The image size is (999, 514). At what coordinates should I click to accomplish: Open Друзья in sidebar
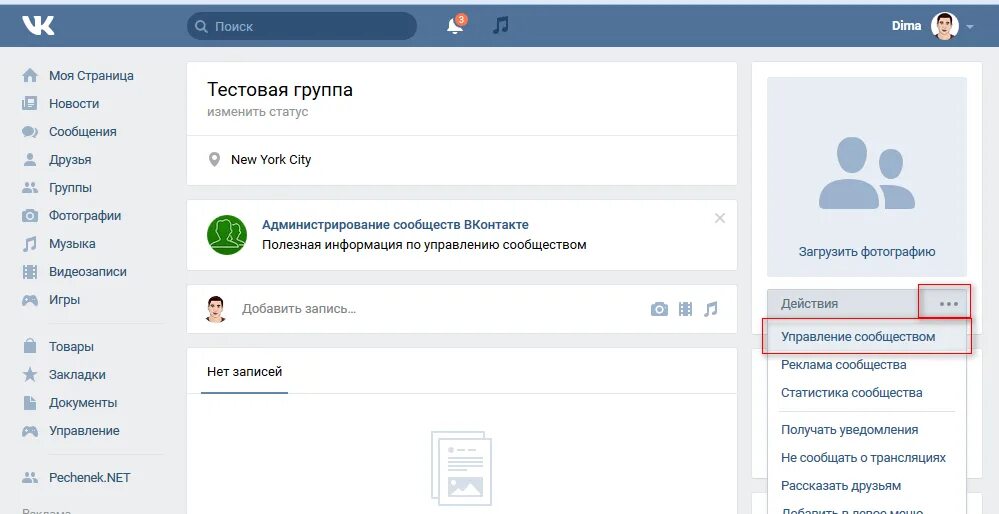(x=70, y=160)
